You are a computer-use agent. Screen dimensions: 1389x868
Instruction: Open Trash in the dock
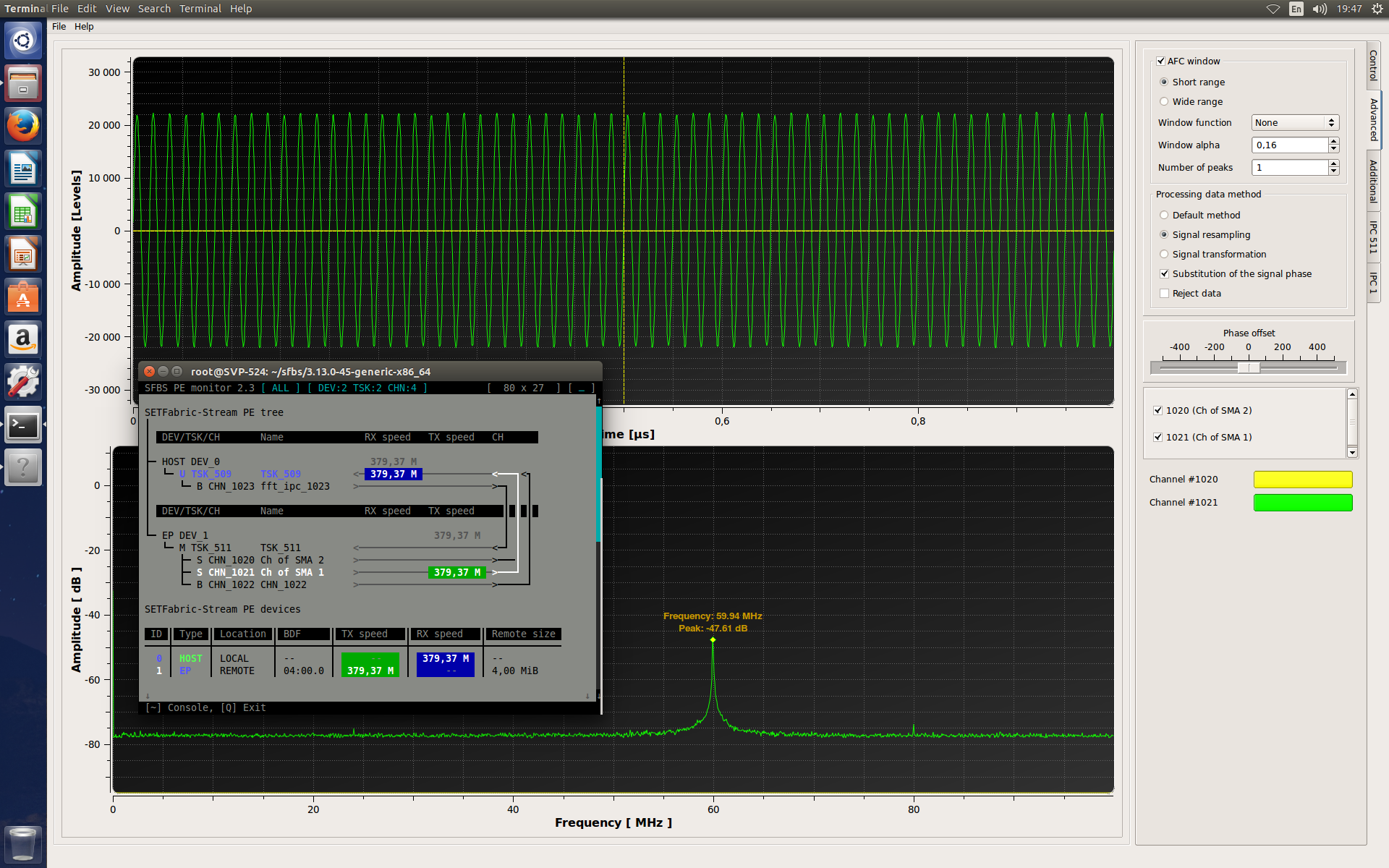tap(23, 843)
